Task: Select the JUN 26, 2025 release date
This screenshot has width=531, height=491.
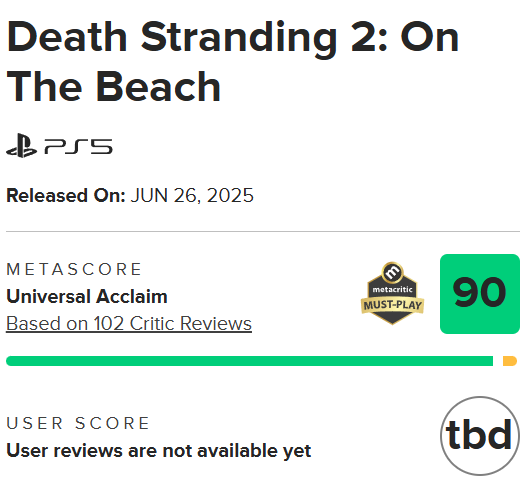Action: tap(192, 195)
